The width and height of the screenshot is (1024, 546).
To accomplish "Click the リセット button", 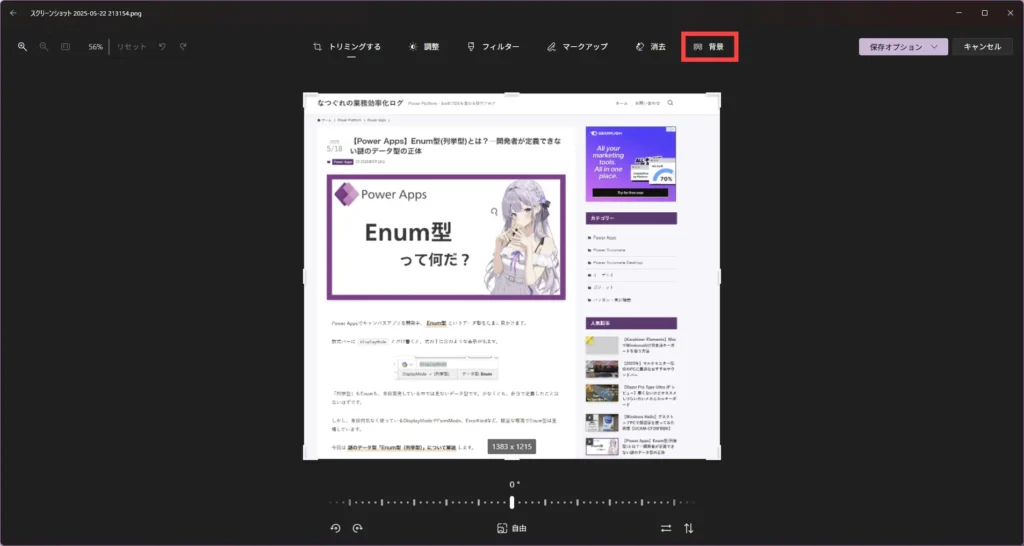I will coord(131,47).
